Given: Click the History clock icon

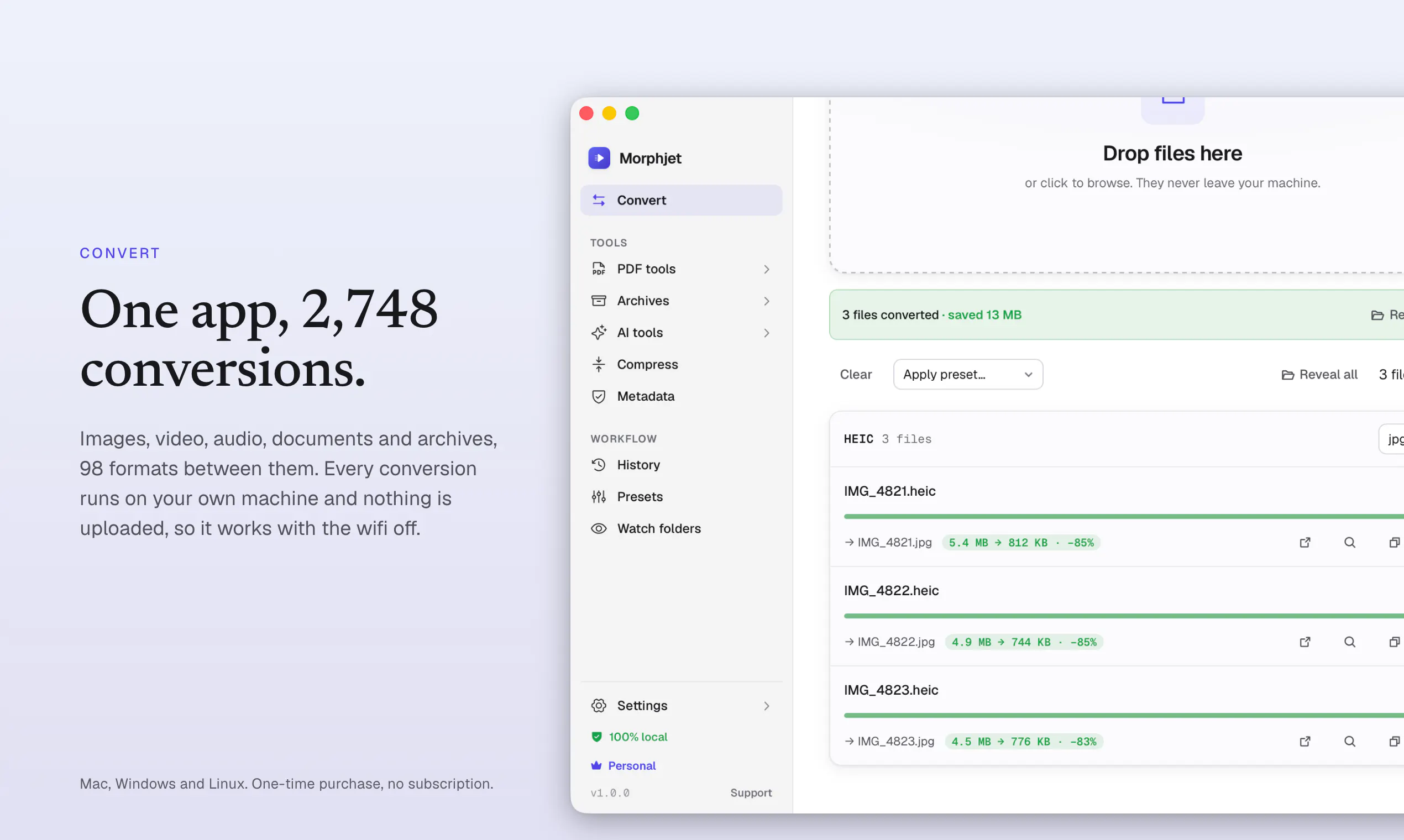Looking at the screenshot, I should click(599, 465).
